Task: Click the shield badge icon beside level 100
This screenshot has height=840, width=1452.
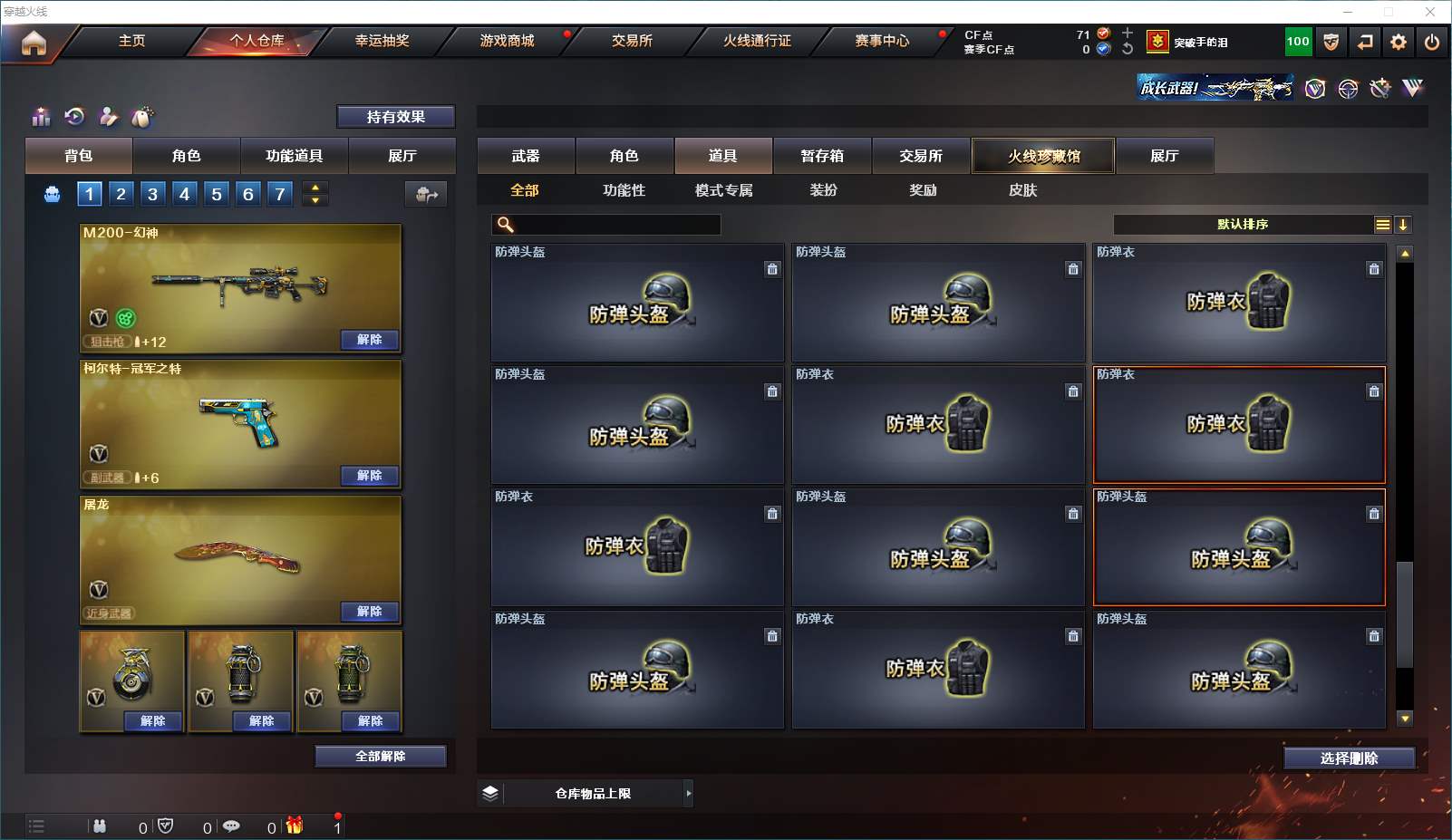Action: (x=1331, y=42)
